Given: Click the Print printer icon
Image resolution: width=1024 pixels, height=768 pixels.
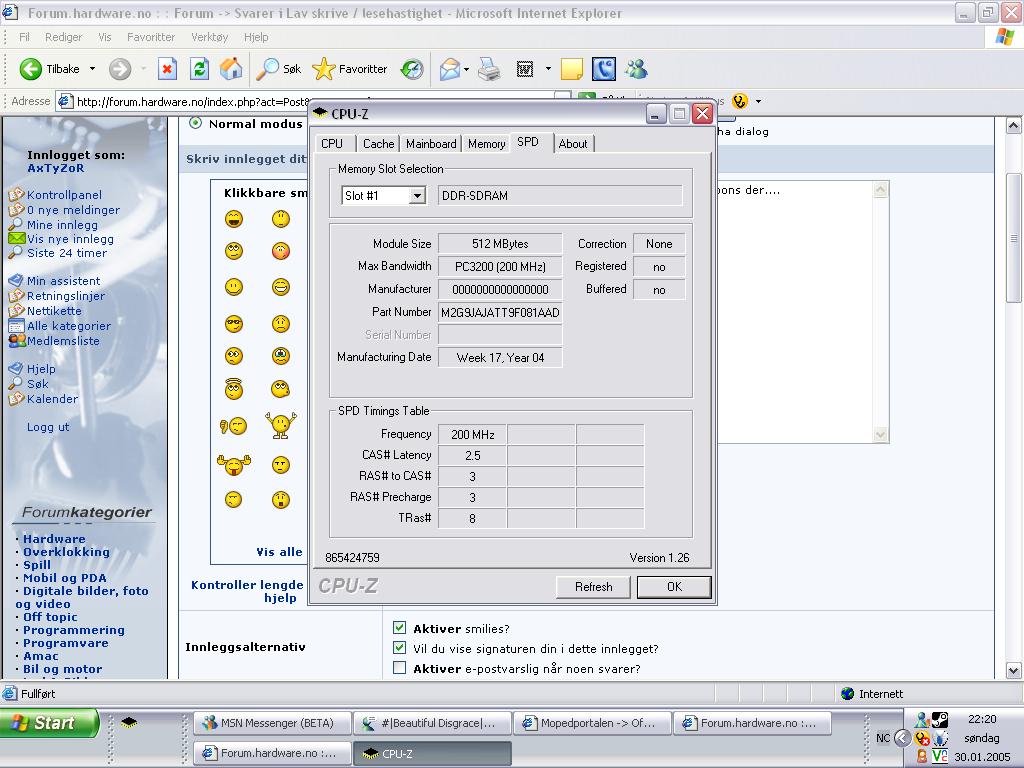Looking at the screenshot, I should [488, 69].
